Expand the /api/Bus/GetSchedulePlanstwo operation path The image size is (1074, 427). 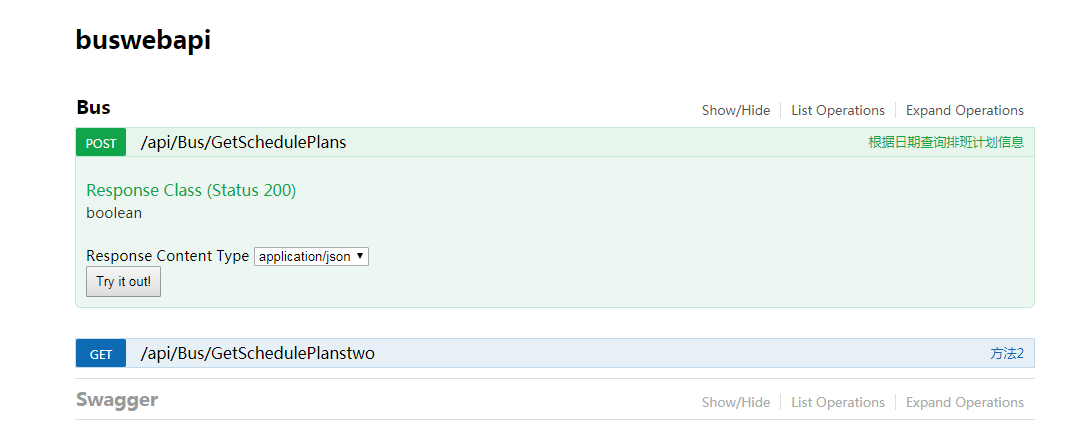point(257,353)
